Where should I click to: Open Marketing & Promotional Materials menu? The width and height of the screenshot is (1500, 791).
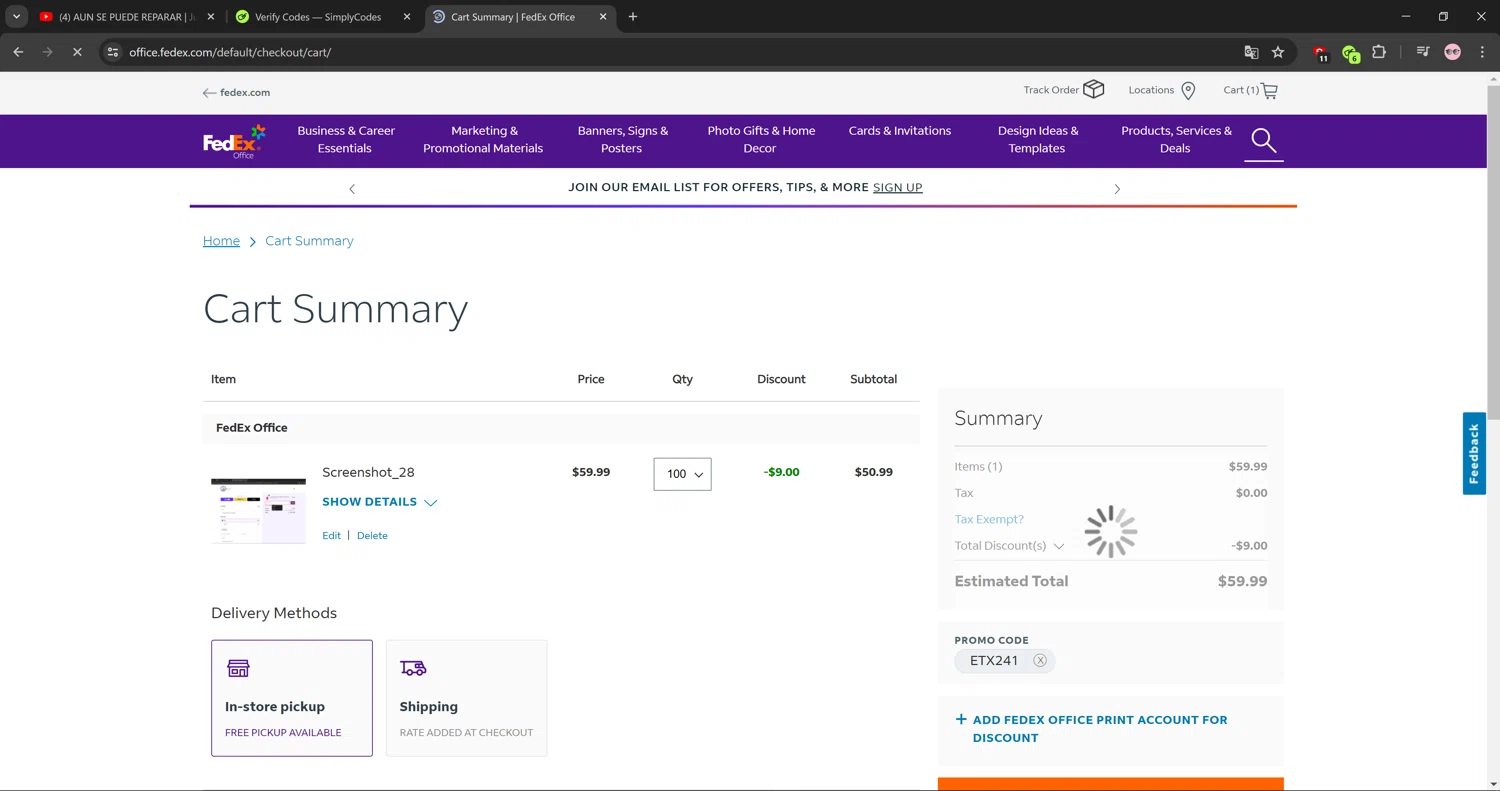coord(483,140)
